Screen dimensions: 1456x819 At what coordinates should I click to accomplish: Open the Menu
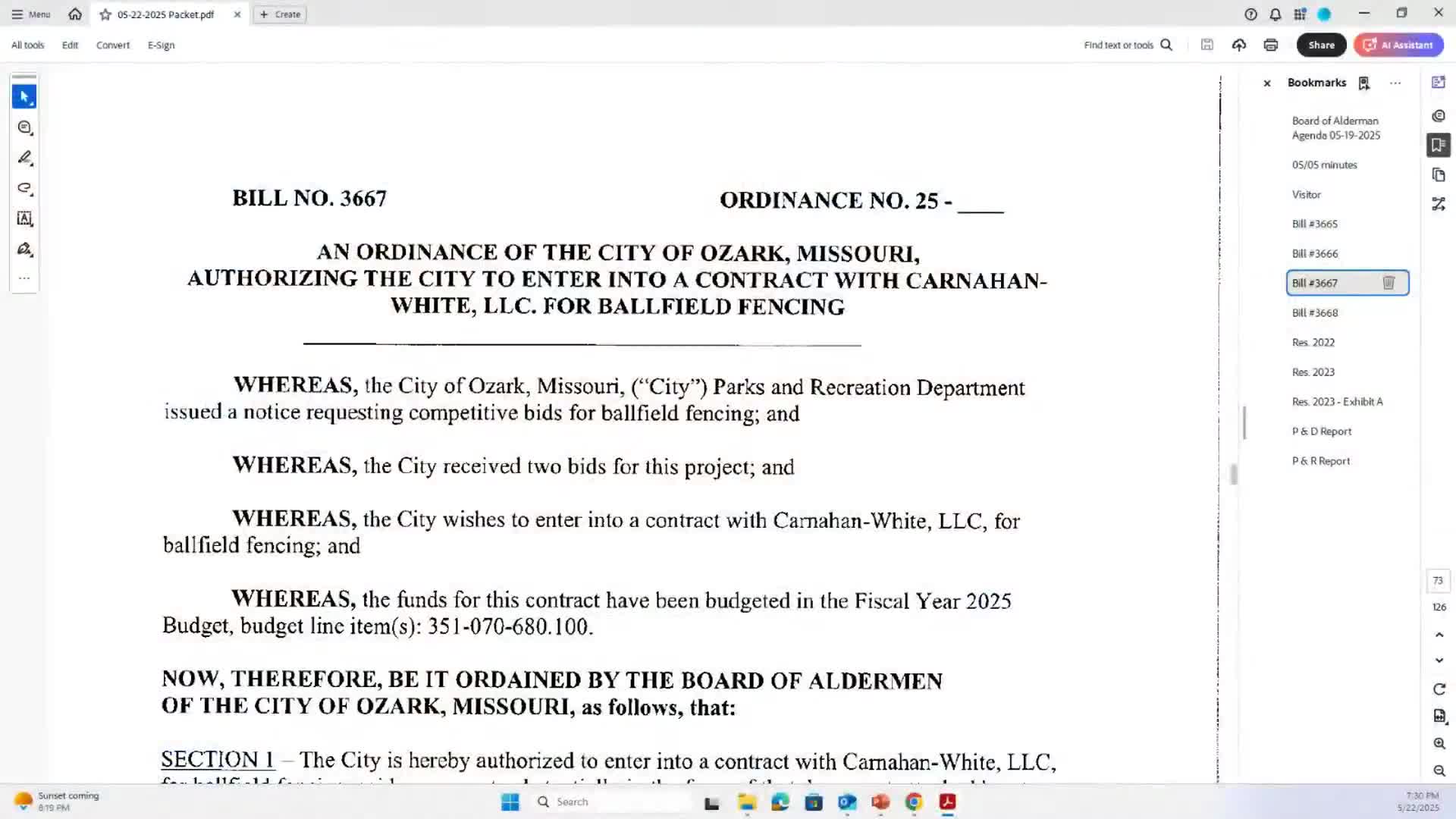point(30,14)
